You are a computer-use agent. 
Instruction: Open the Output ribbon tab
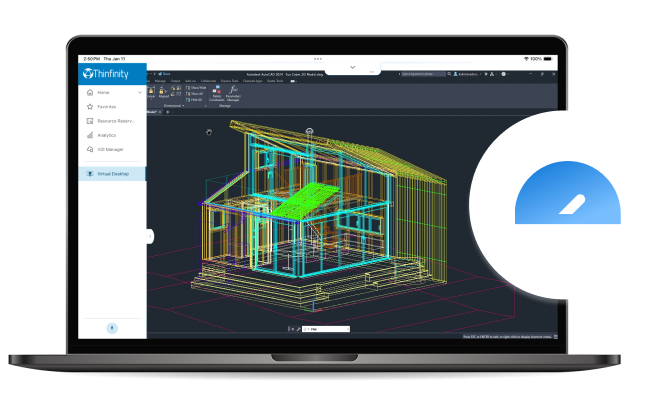[175, 81]
